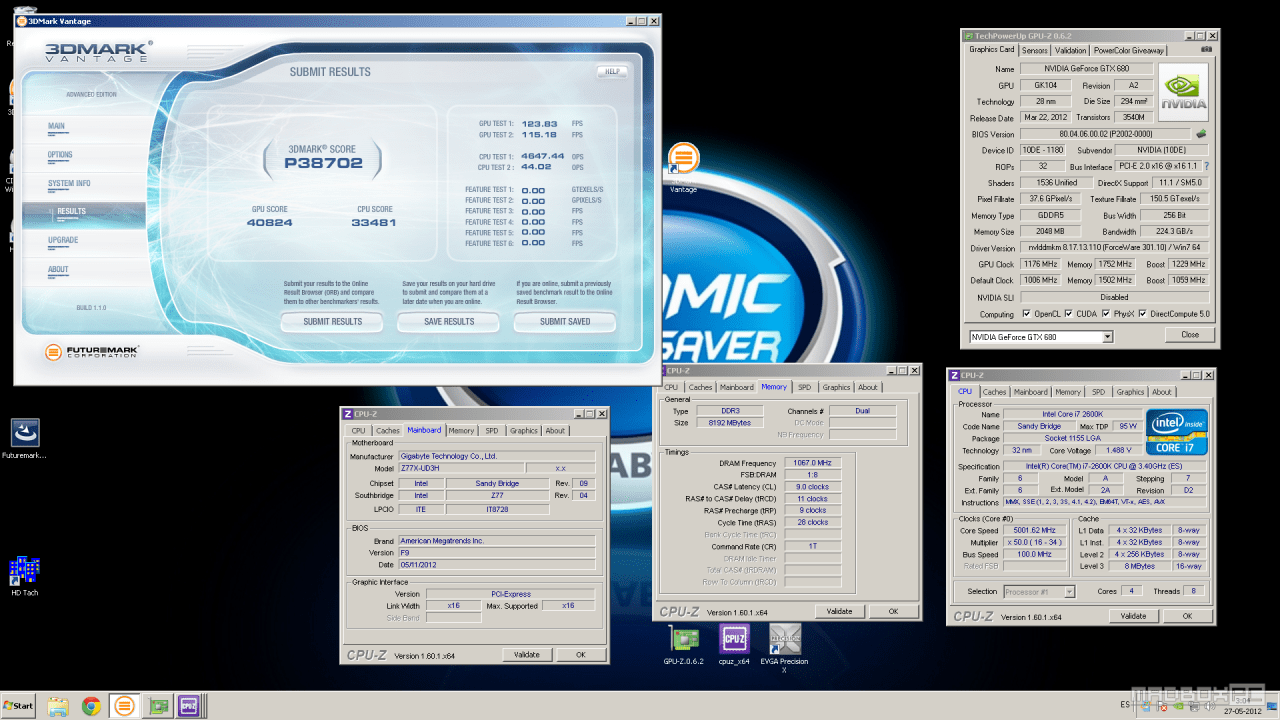Click the GPU Name field in GPU-Z

[1085, 69]
